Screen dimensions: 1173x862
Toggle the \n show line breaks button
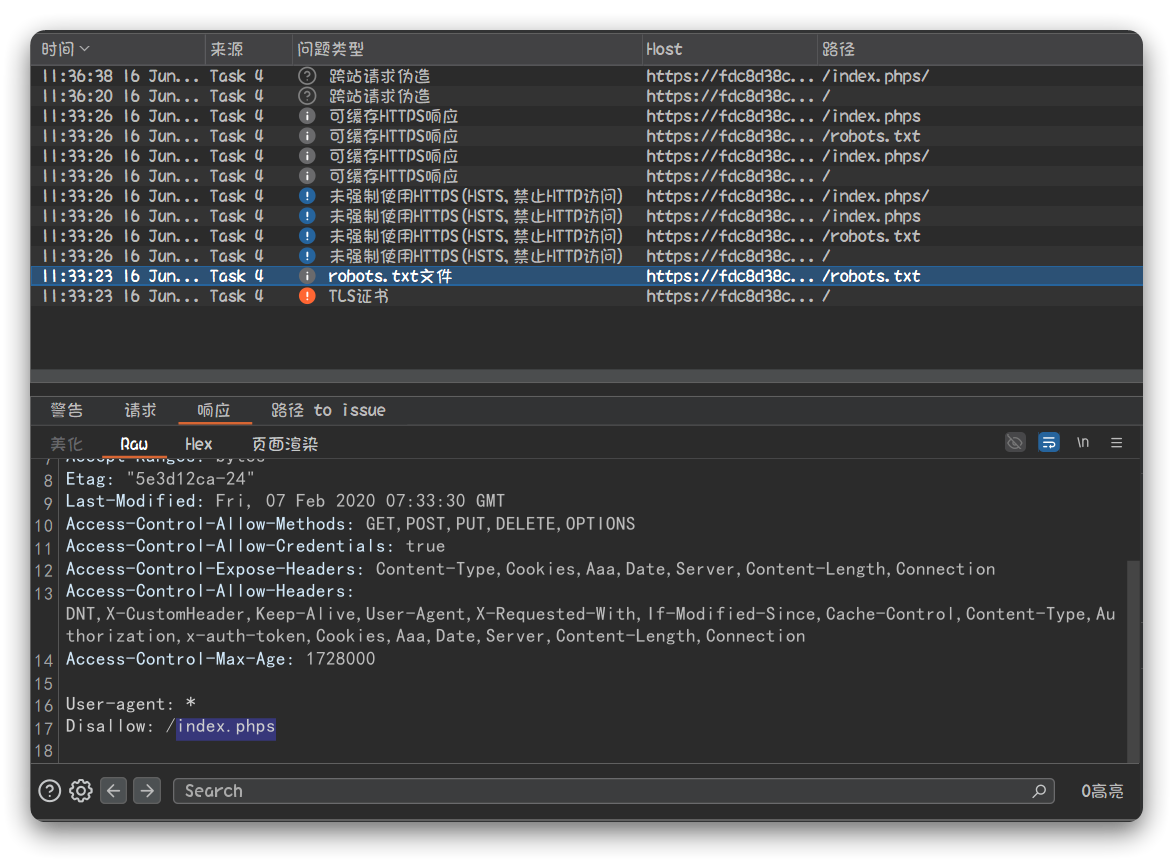click(1083, 442)
